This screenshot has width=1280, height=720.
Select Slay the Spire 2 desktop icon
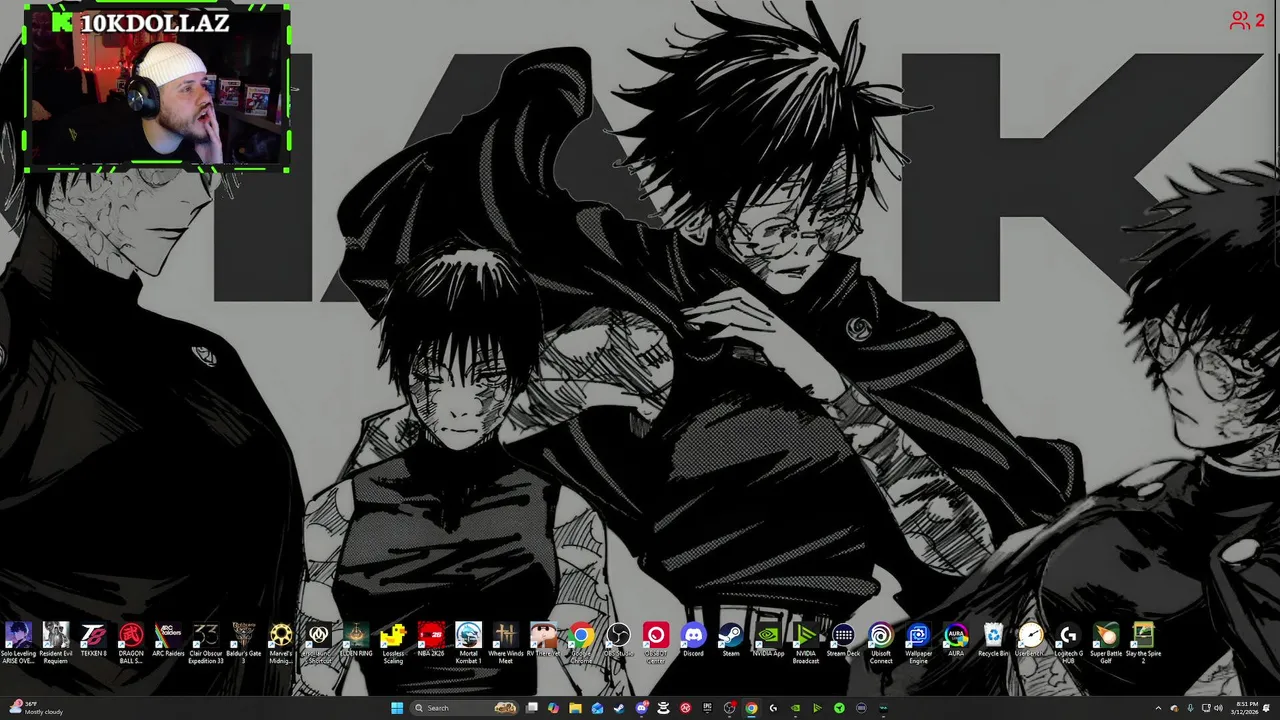pyautogui.click(x=1143, y=643)
